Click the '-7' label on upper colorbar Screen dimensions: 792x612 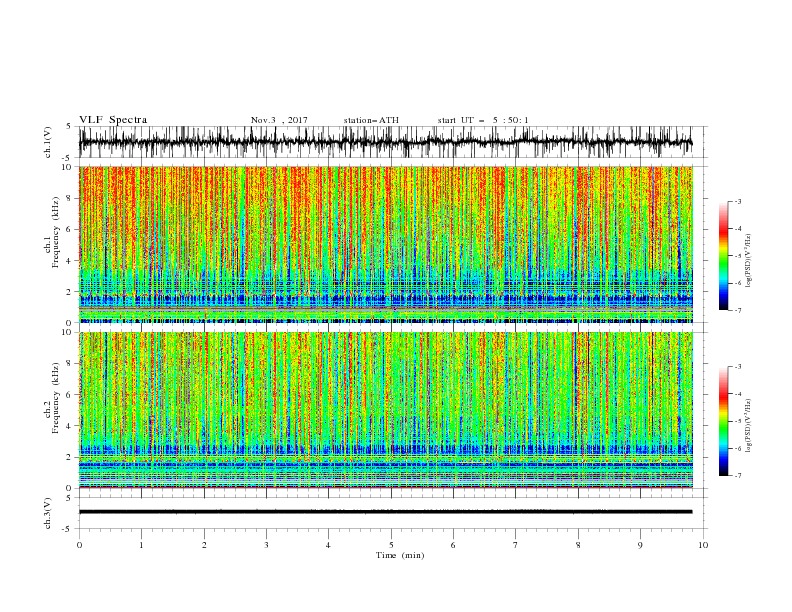coord(738,310)
